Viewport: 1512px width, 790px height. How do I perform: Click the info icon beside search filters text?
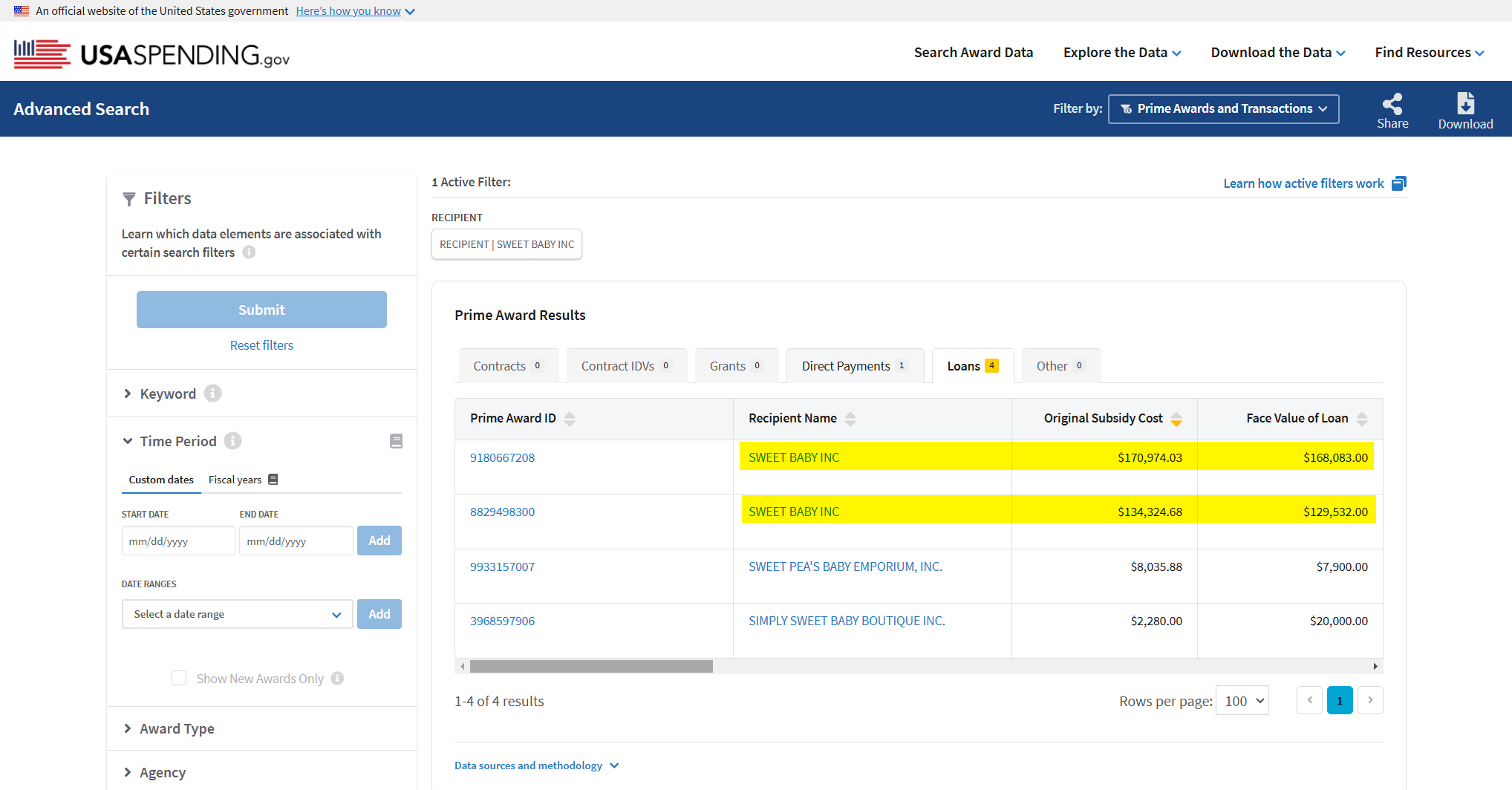pos(249,252)
